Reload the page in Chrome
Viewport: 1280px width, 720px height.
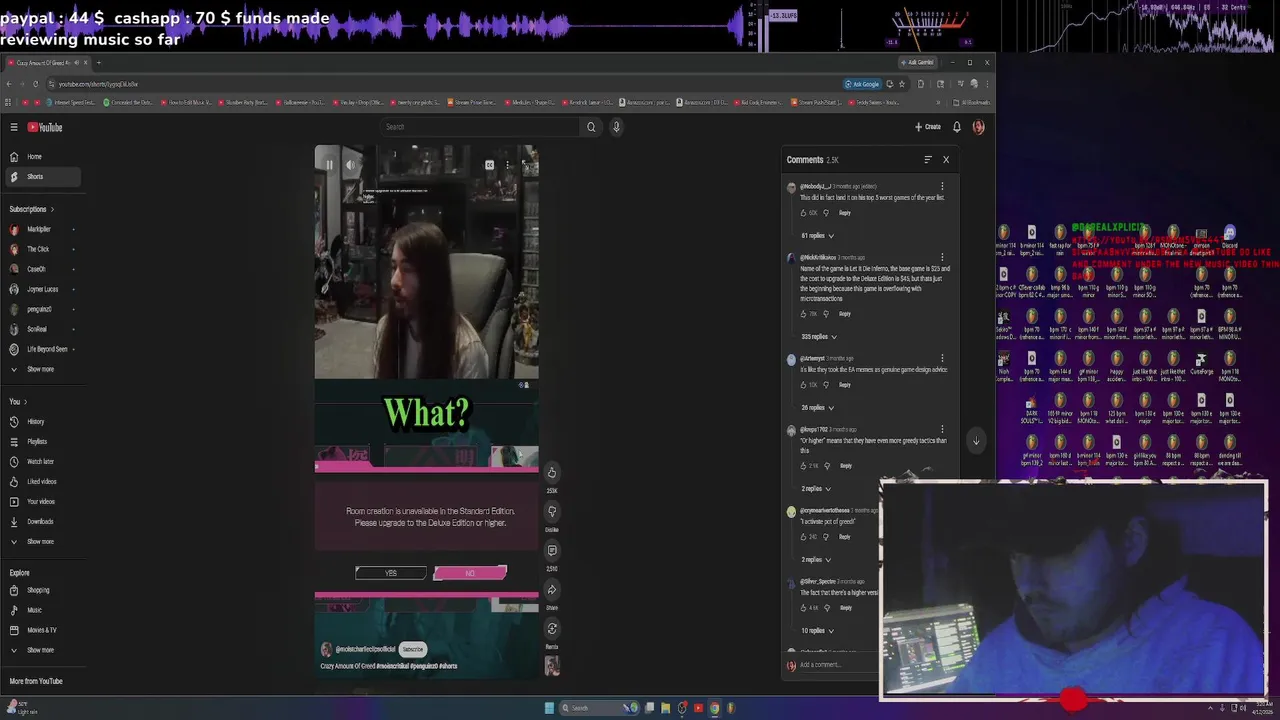coord(36,84)
